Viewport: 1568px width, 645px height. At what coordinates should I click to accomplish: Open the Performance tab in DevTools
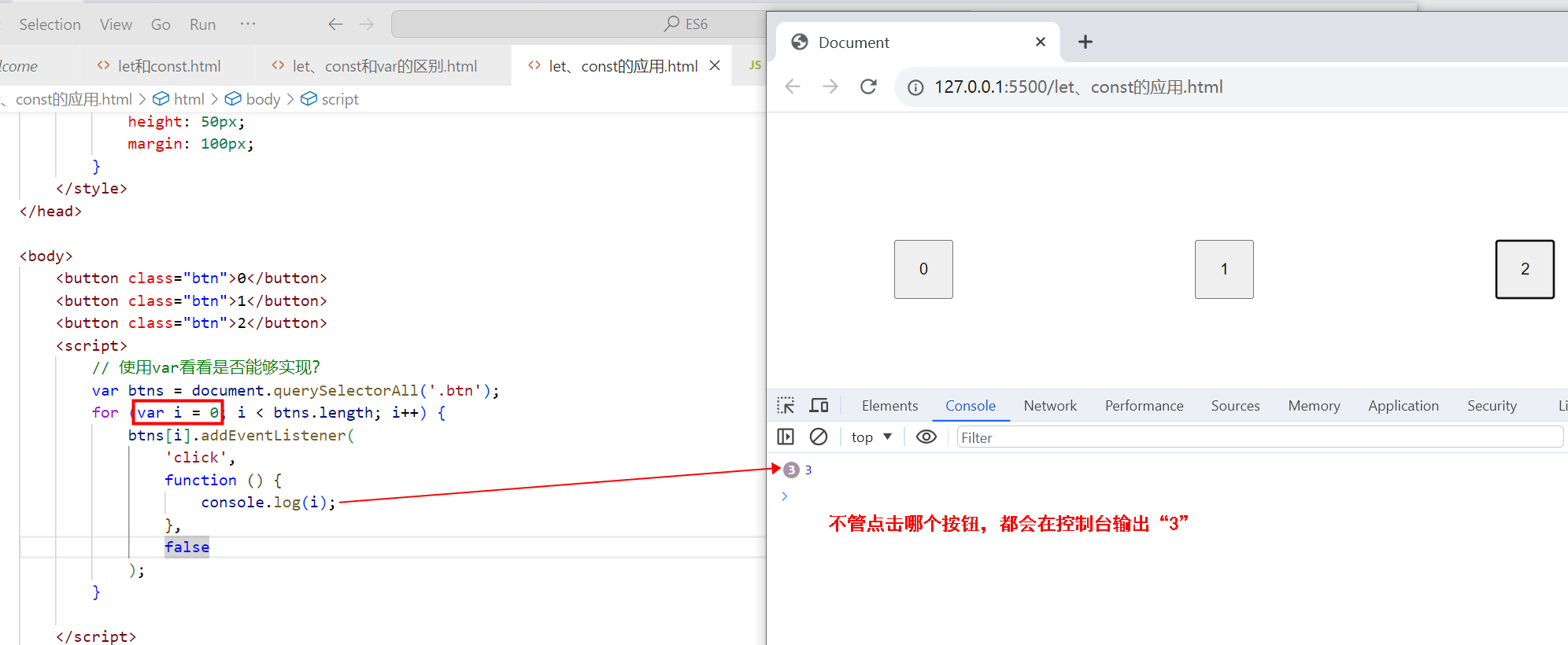coord(1144,406)
